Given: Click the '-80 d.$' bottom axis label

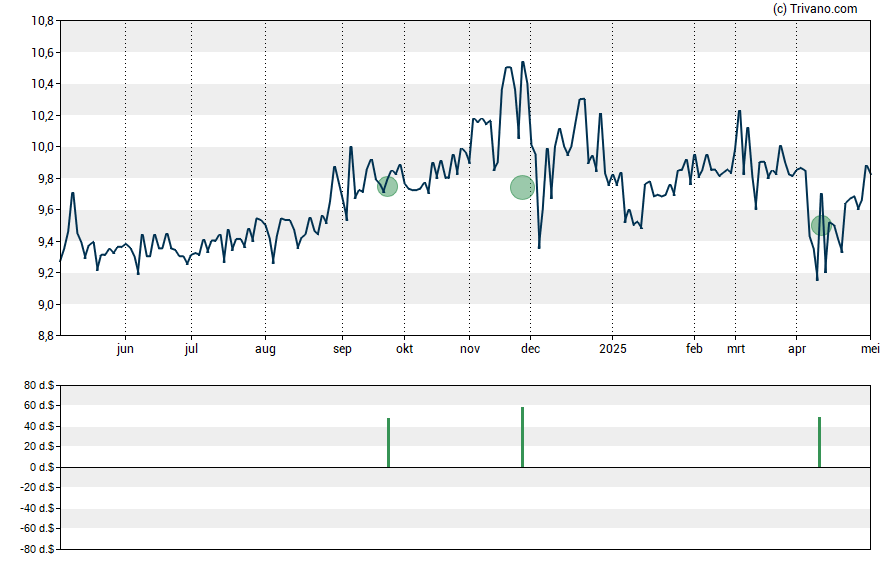Looking at the screenshot, I should tap(37, 549).
